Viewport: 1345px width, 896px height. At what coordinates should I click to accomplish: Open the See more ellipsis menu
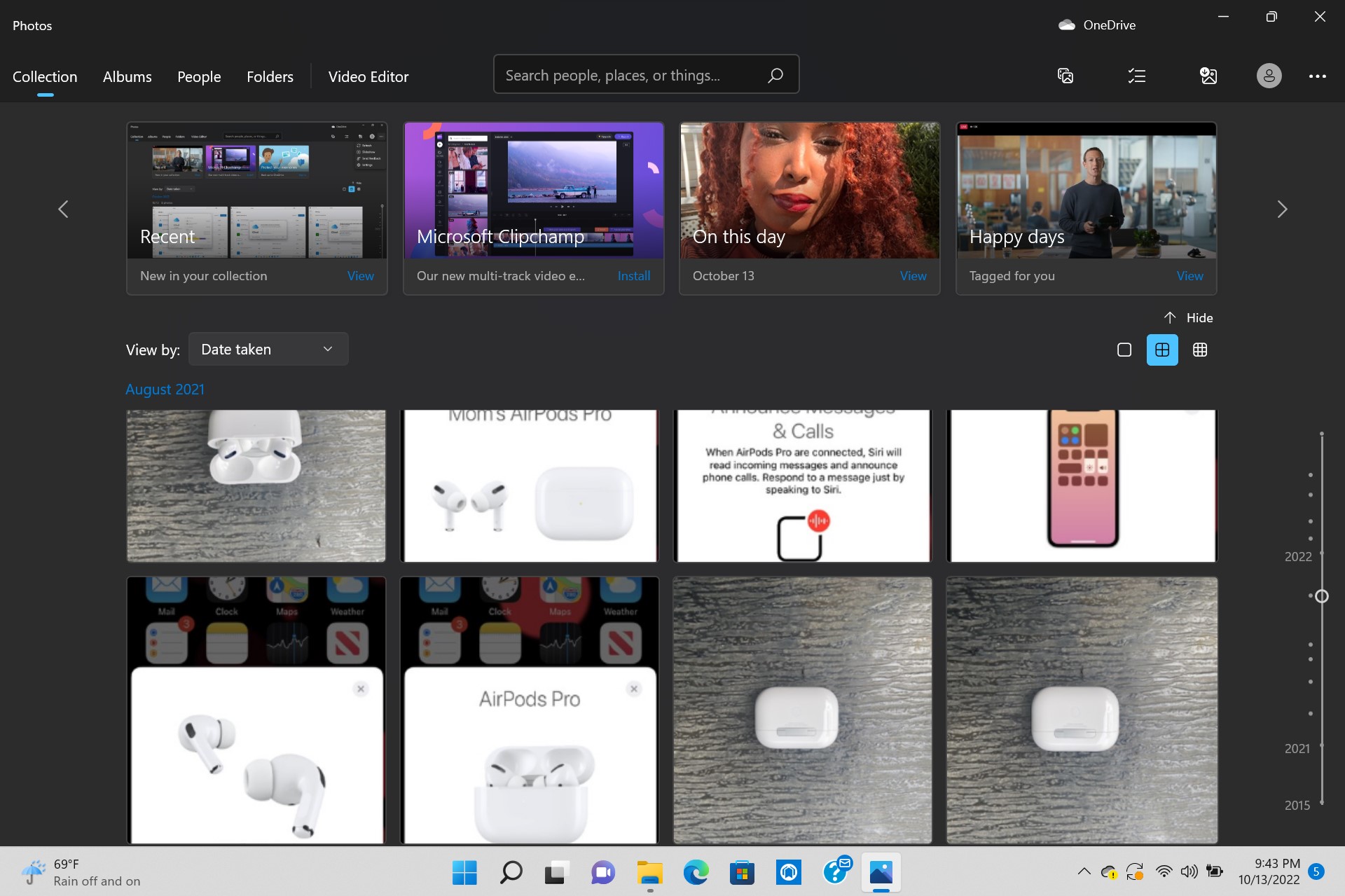point(1317,76)
